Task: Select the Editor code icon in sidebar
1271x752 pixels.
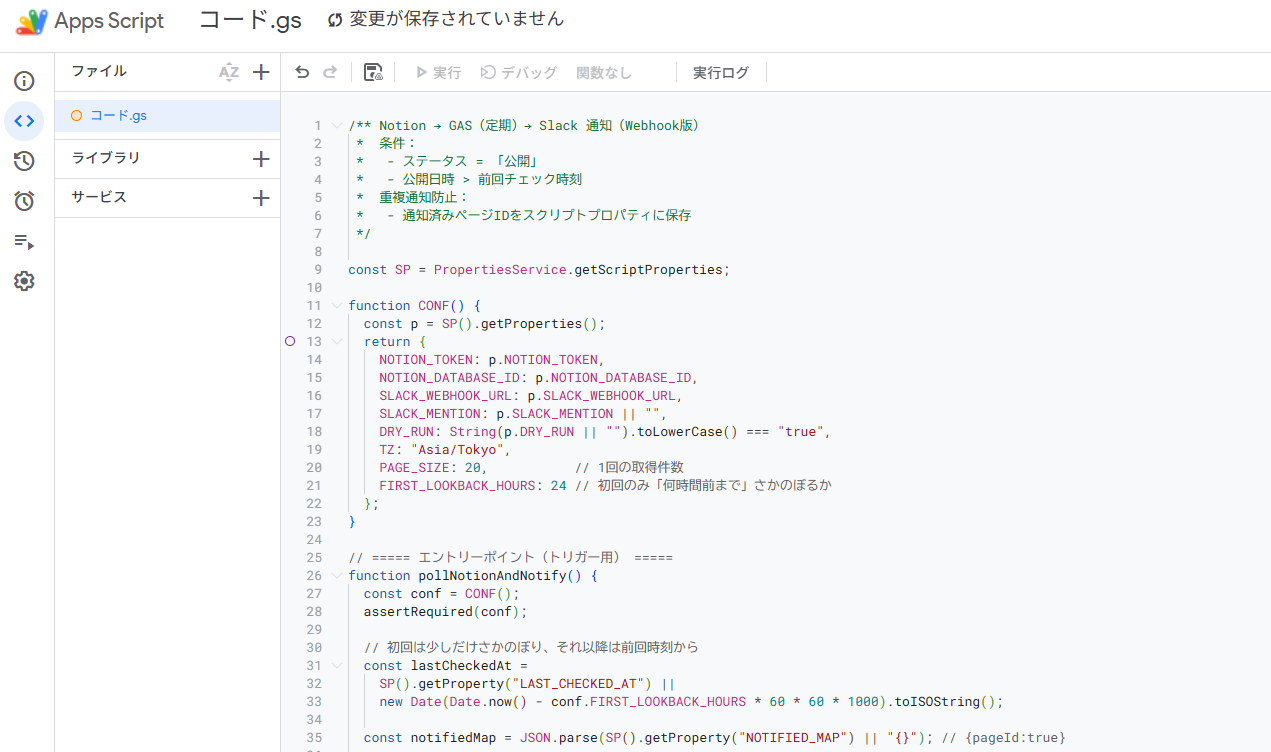Action: tap(24, 121)
